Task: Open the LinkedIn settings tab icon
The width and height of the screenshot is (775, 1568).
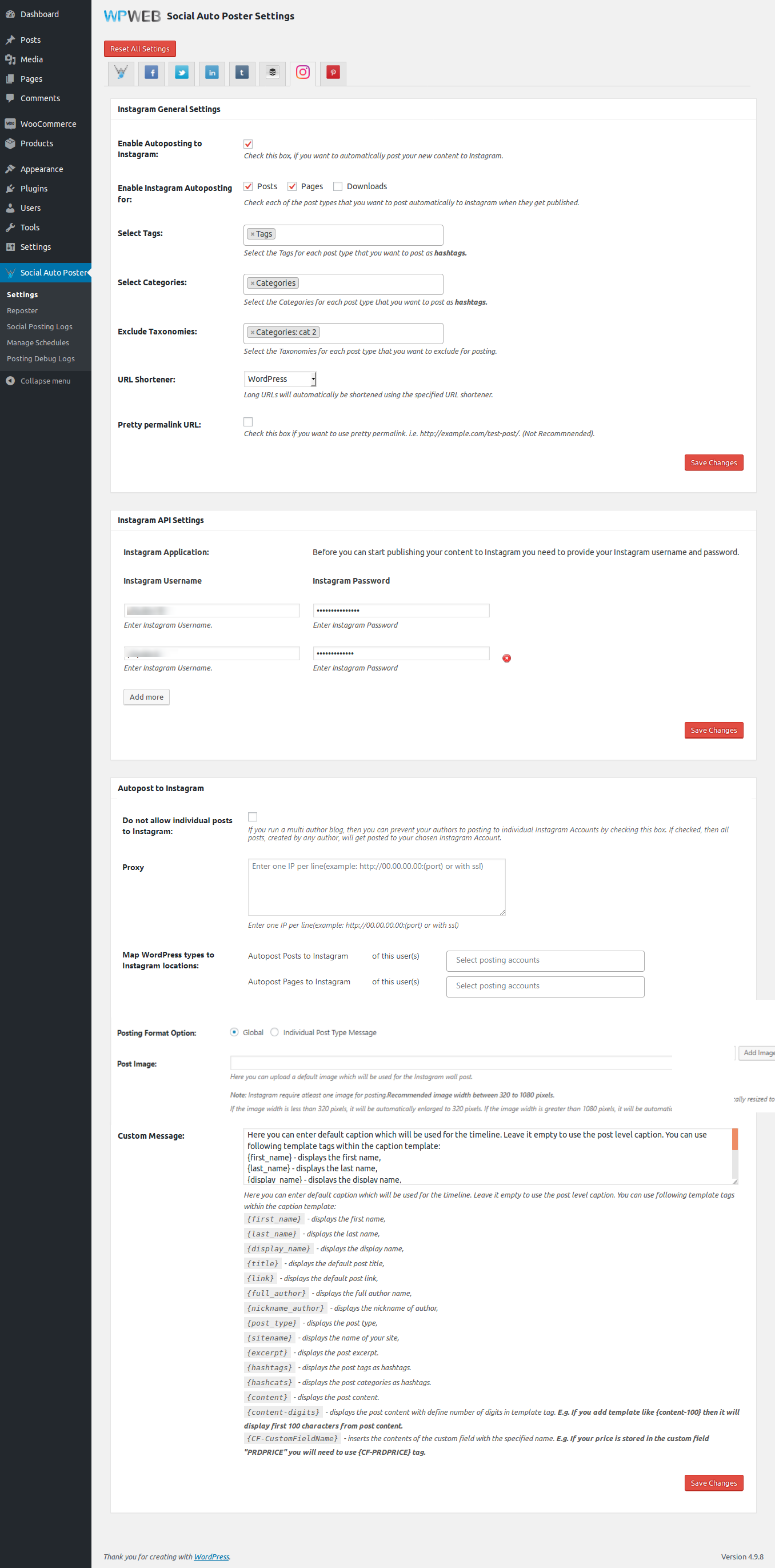Action: point(212,73)
